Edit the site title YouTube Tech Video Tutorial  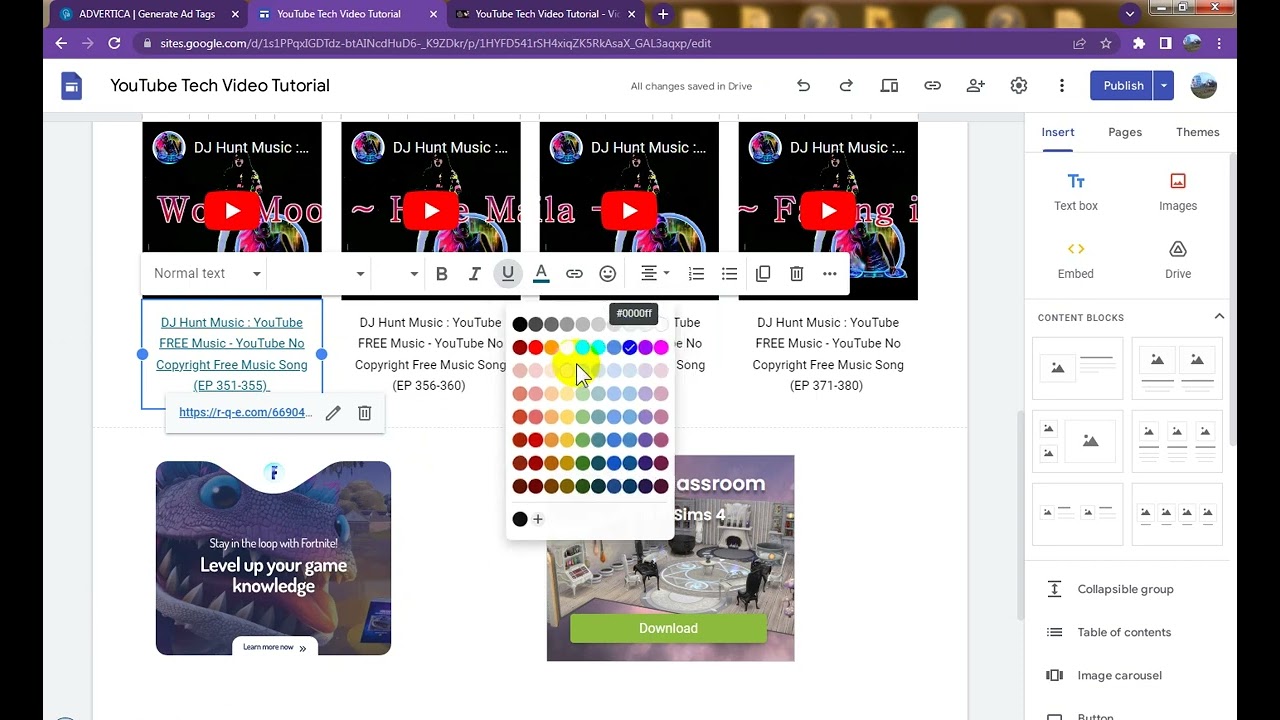[220, 86]
